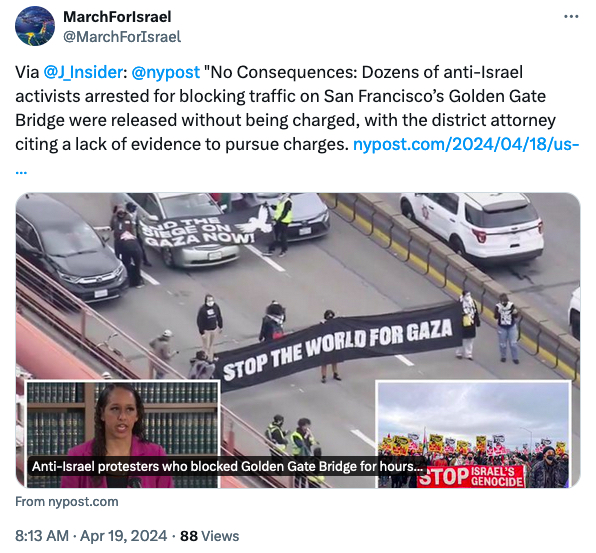Open the MarchForIsrael profile avatar
596x553 pixels.
35,26
